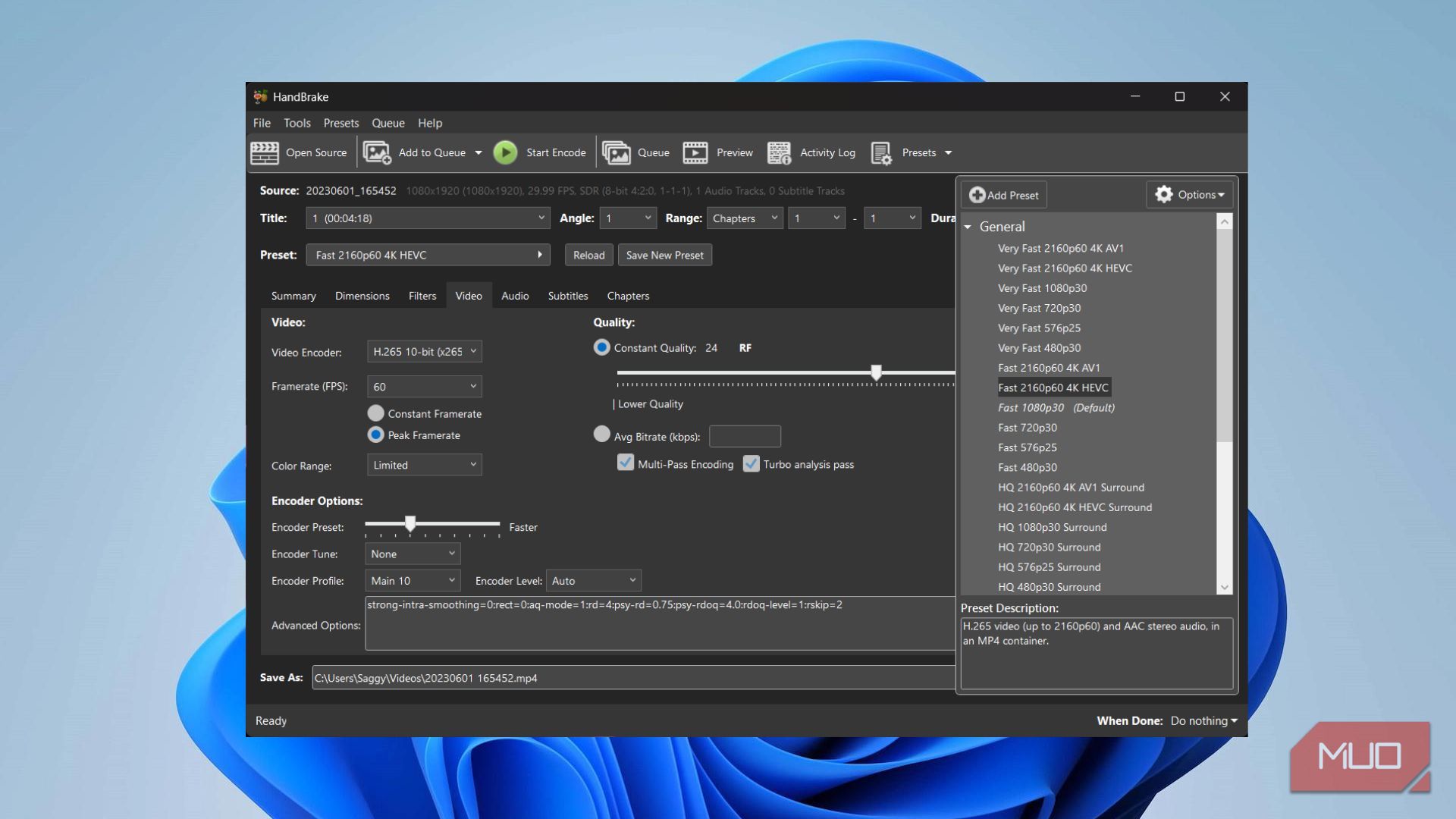Open the Video Encoder dropdown
The image size is (1456, 819).
point(425,351)
